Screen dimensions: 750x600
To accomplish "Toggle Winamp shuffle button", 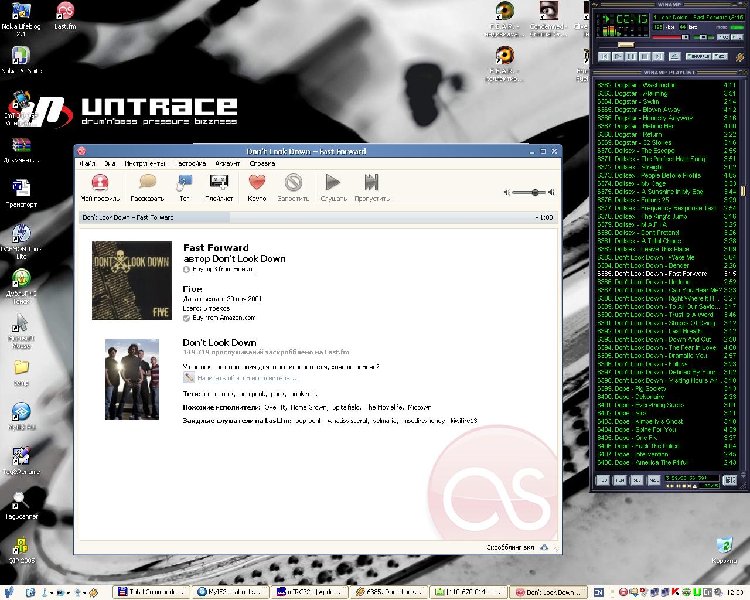I will pos(698,56).
